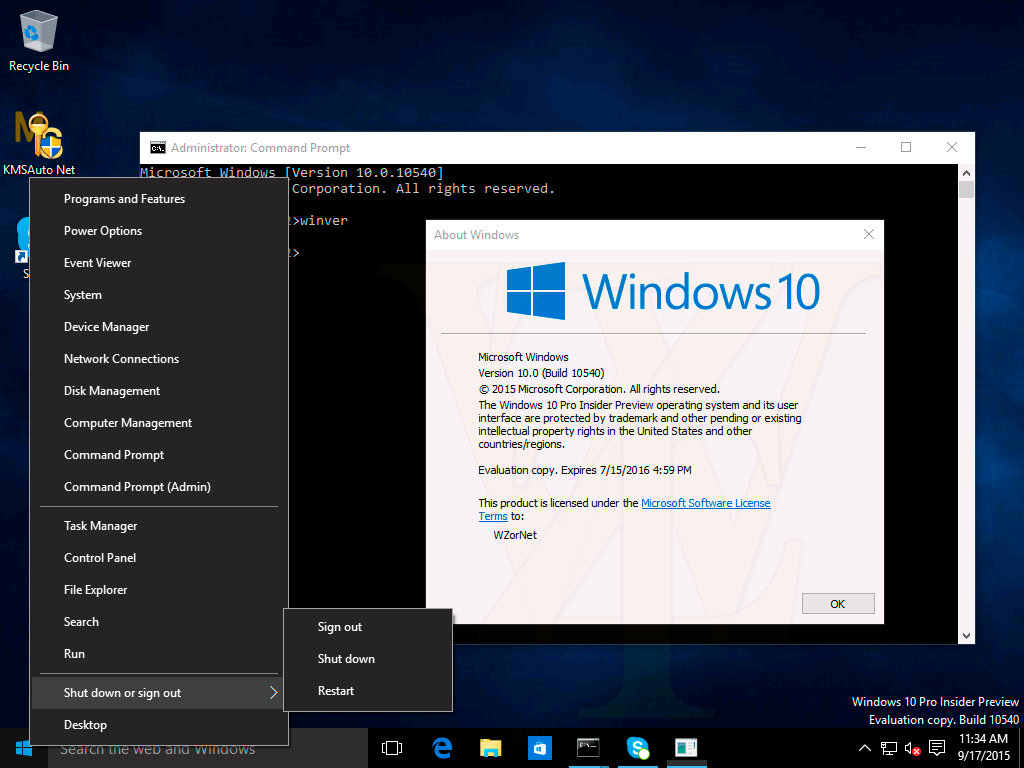The image size is (1024, 768).
Task: Click OK in About Windows dialog
Action: 838,604
